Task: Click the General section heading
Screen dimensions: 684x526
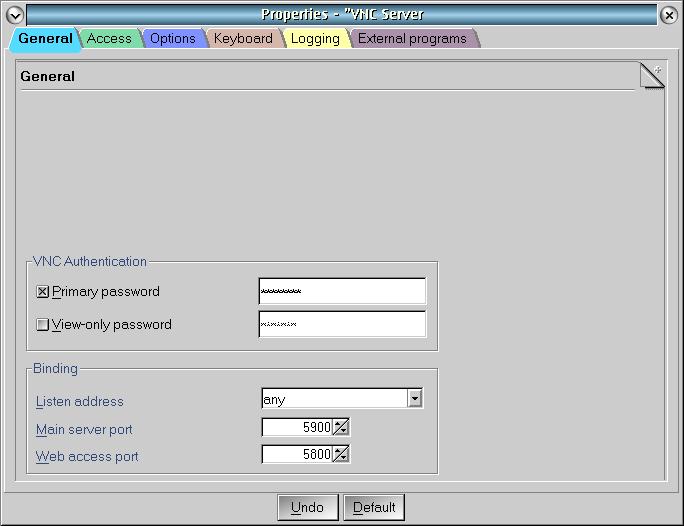Action: point(48,76)
